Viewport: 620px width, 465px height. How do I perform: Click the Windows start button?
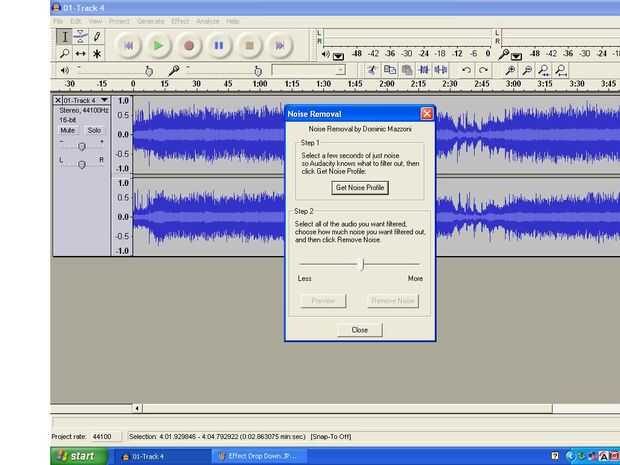tap(79, 456)
